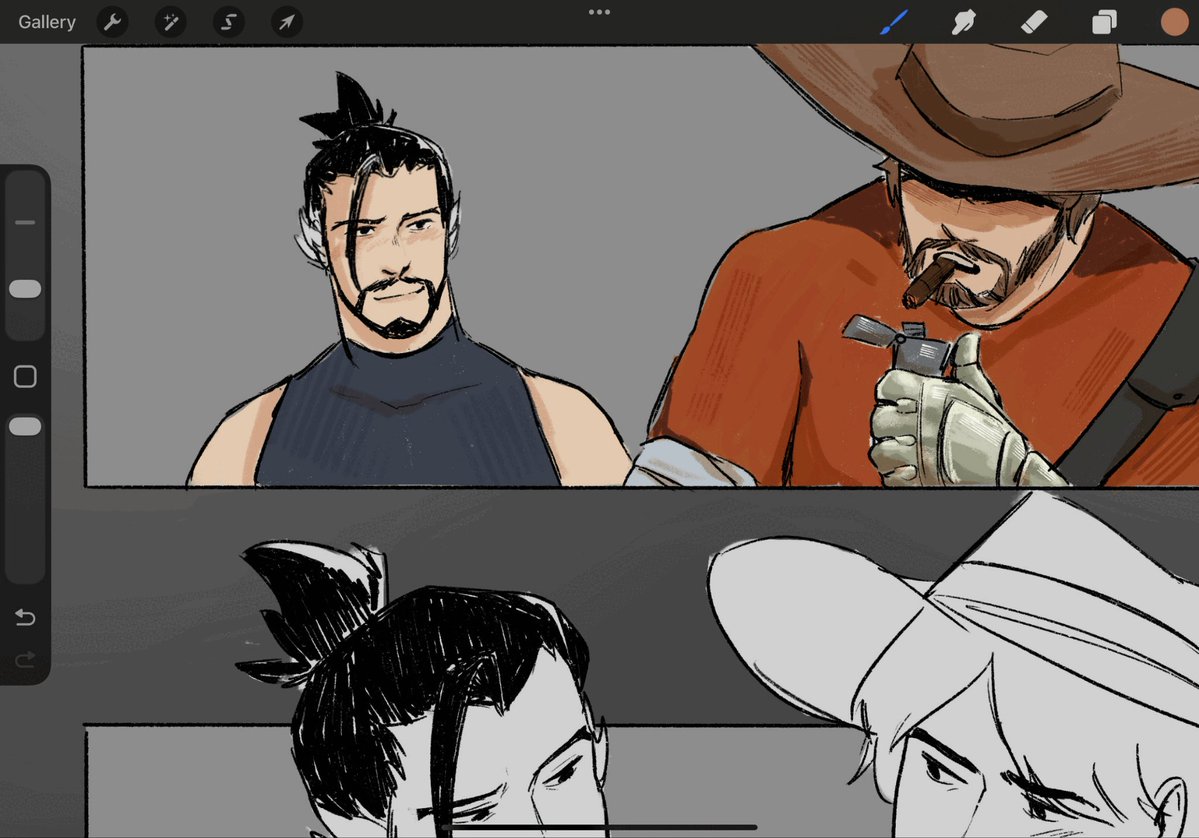The width and height of the screenshot is (1199, 838).
Task: Open the Adjustments magic wand menu
Action: [171, 22]
